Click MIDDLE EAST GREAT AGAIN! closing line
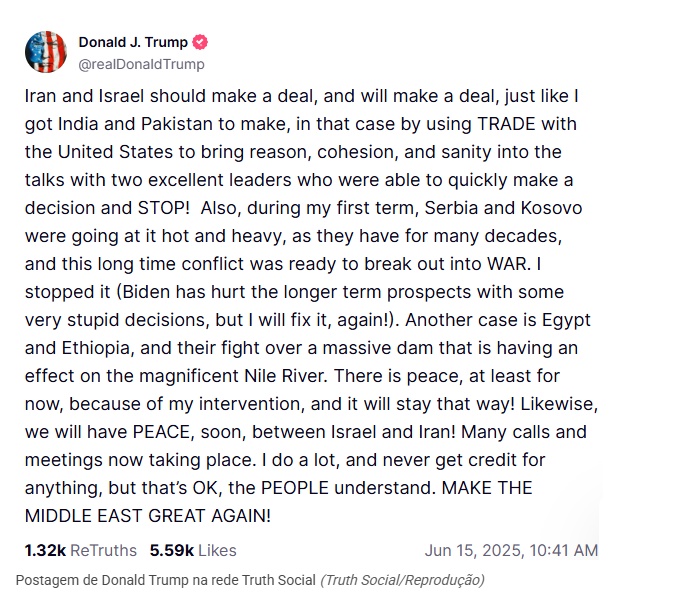Image resolution: width=691 pixels, height=597 pixels. (x=148, y=516)
